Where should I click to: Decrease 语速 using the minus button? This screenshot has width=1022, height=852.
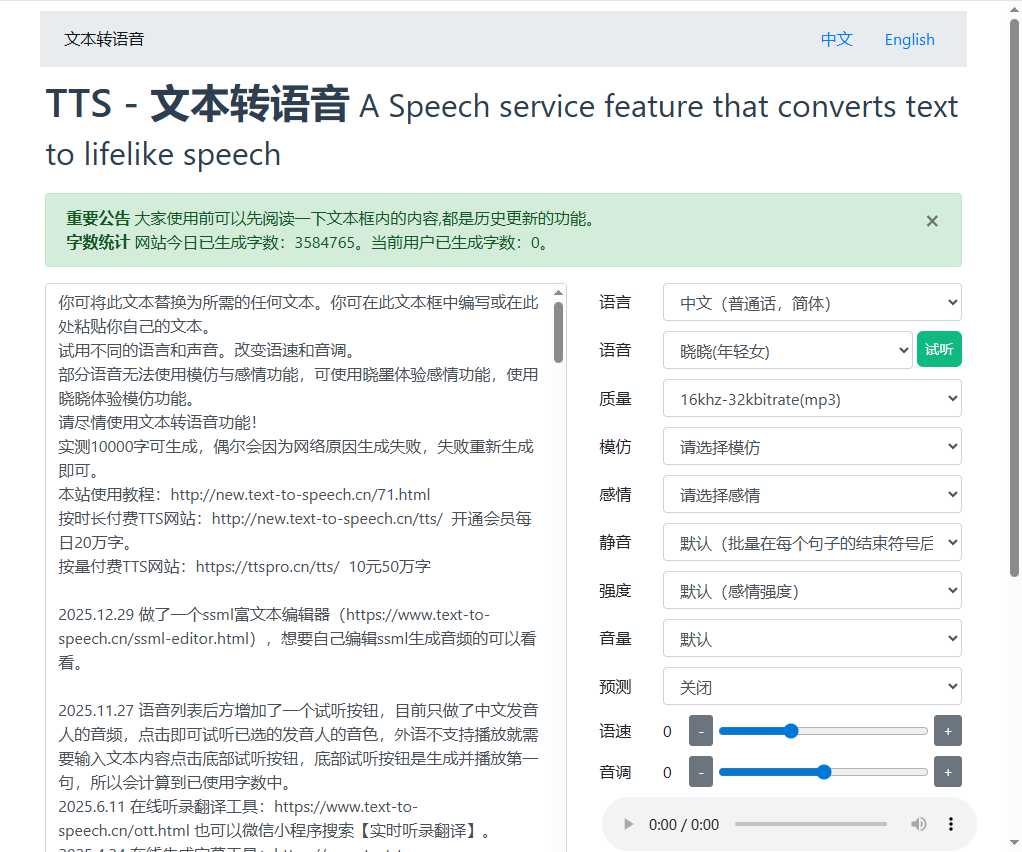point(701,731)
